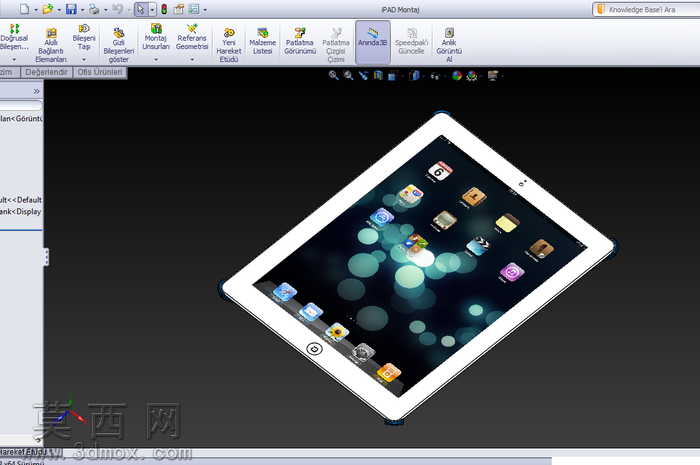Viewport: 700px width, 465px height.
Task: Select the 'ank<Display' tree row
Action: (21, 212)
